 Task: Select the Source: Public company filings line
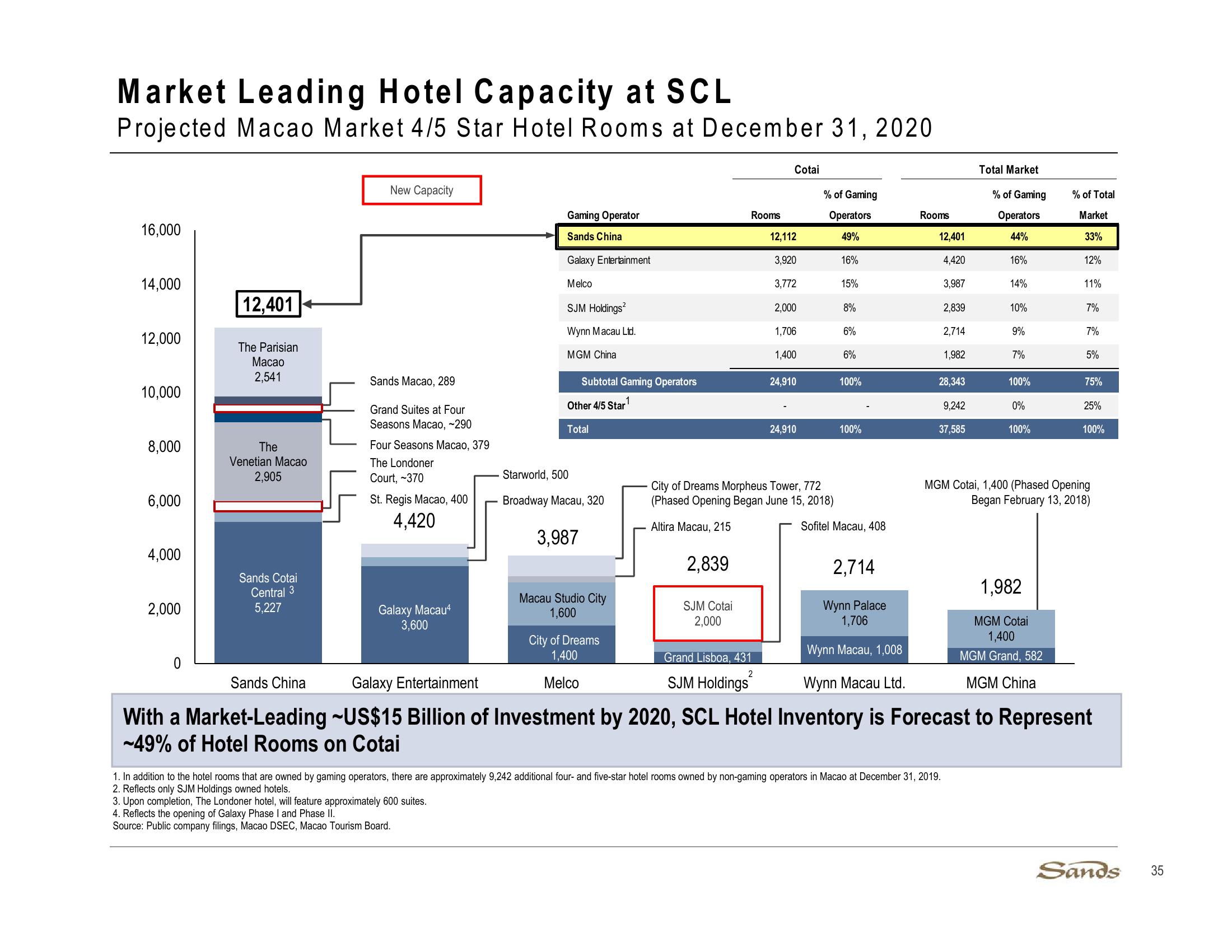[251, 826]
